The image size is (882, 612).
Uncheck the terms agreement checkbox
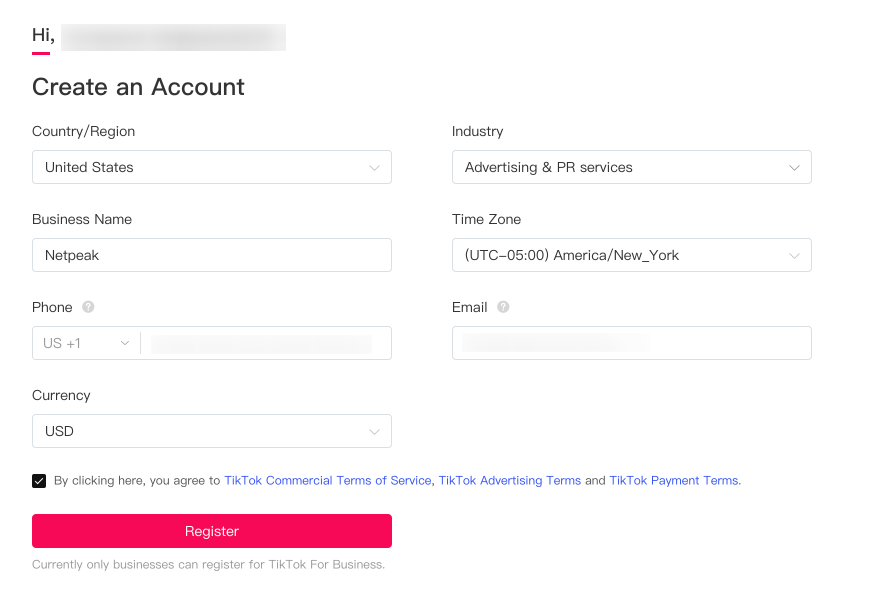[39, 481]
